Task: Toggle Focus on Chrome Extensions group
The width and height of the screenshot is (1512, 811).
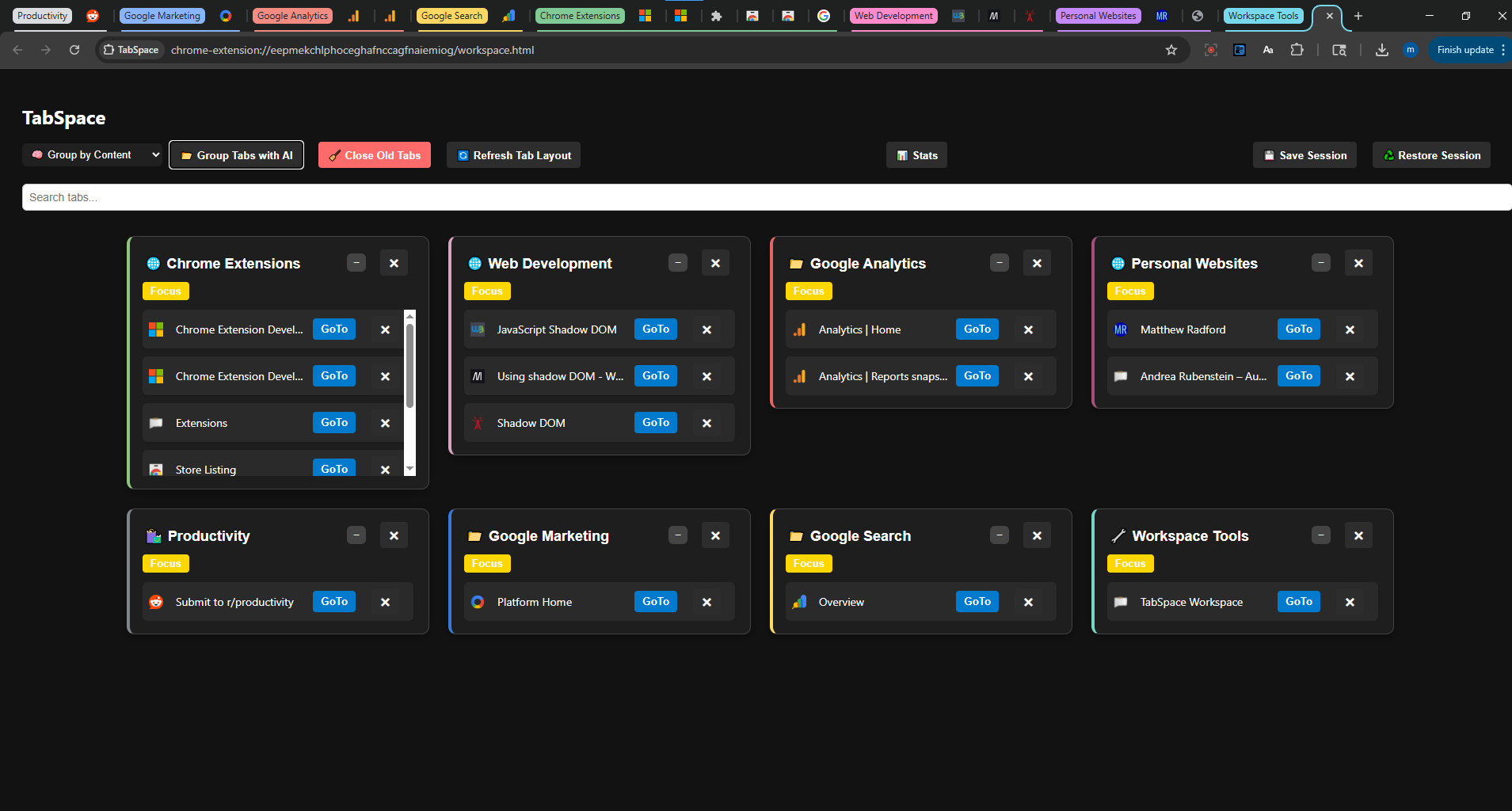Action: (166, 291)
